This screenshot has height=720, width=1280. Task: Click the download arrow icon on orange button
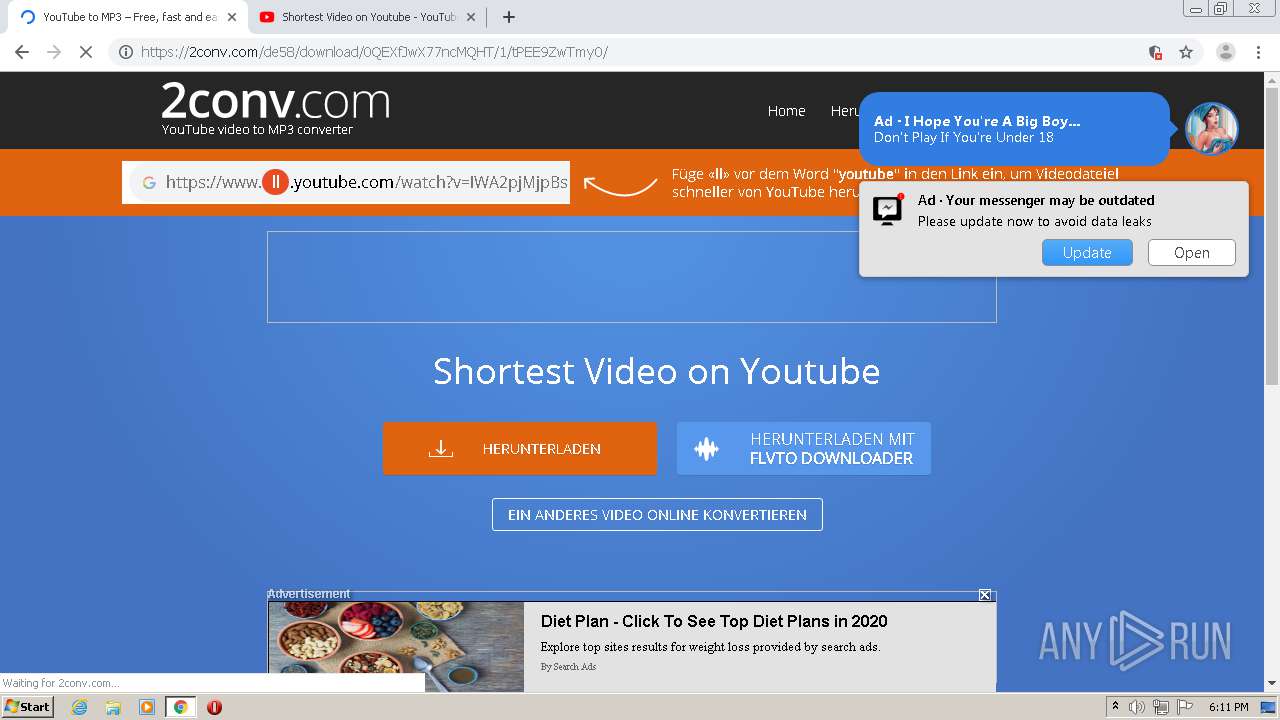441,449
